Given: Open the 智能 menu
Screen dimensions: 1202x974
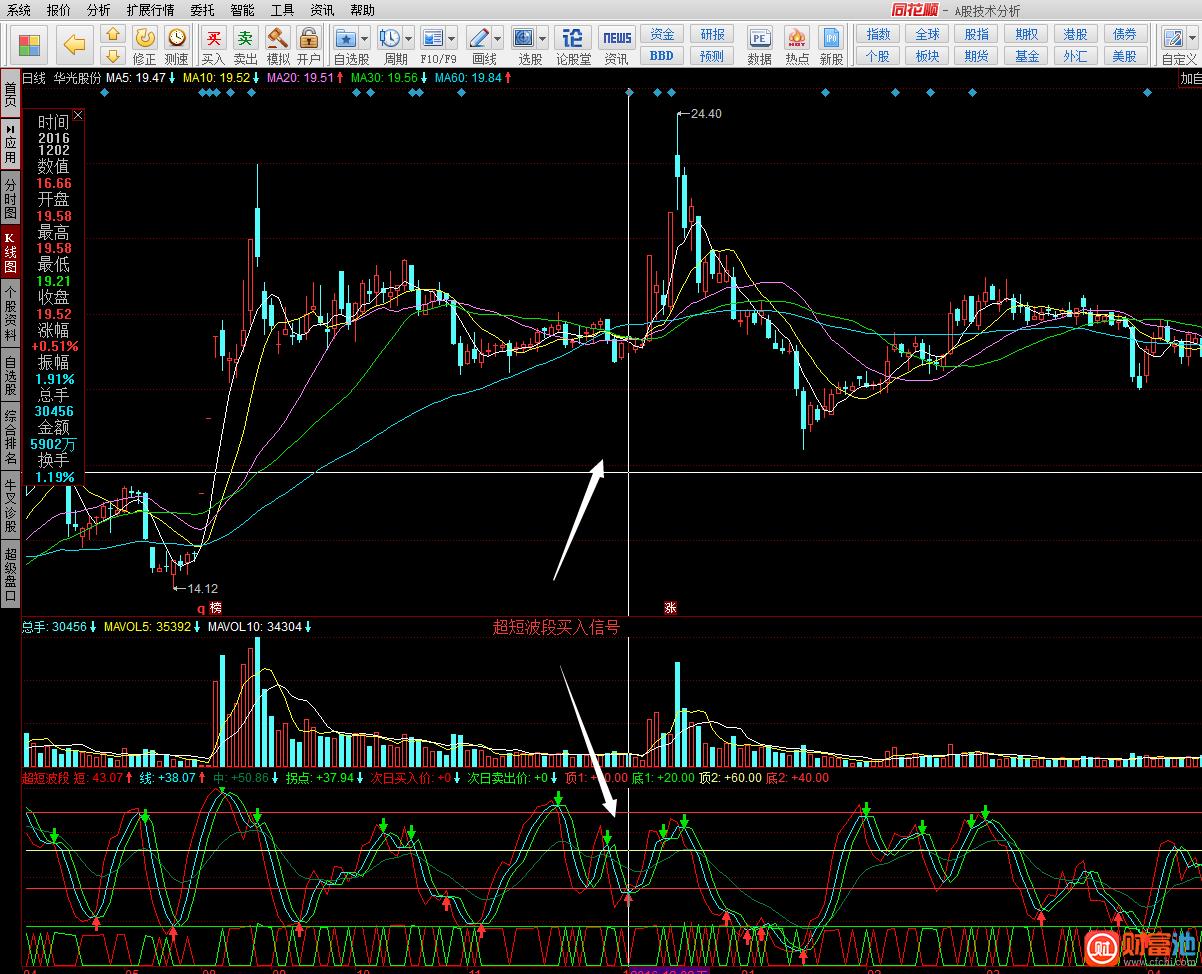Looking at the screenshot, I should point(242,10).
